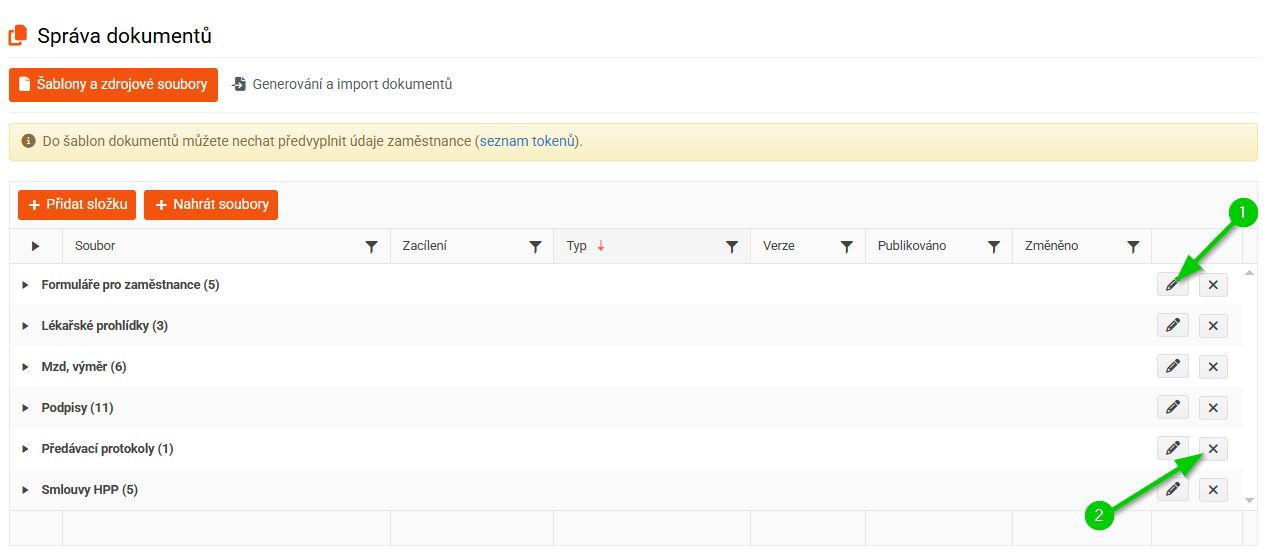The width and height of the screenshot is (1265, 553).
Task: Remove the Předávací protokoly folder
Action: pyautogui.click(x=1213, y=449)
